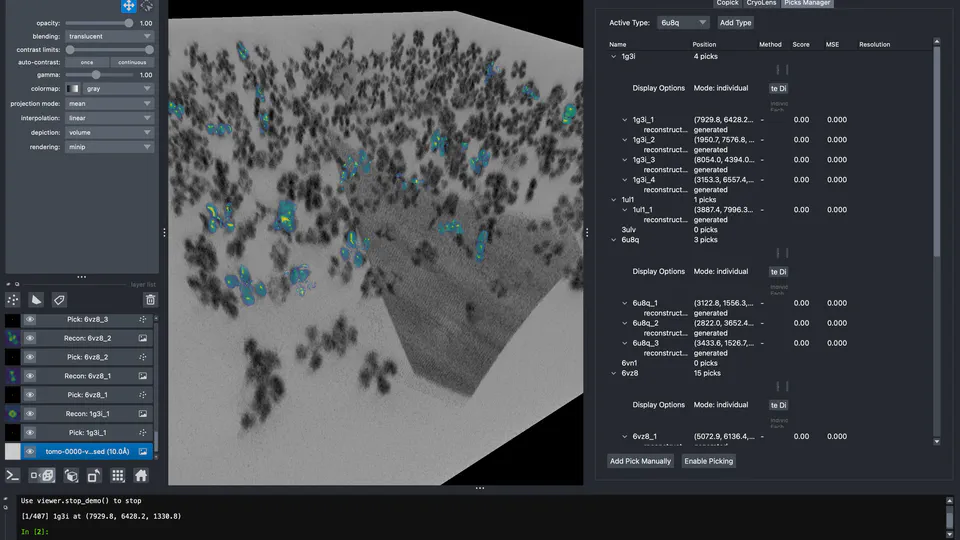Open the colormap gray dropdown
The image size is (960, 540).
[x=118, y=89]
